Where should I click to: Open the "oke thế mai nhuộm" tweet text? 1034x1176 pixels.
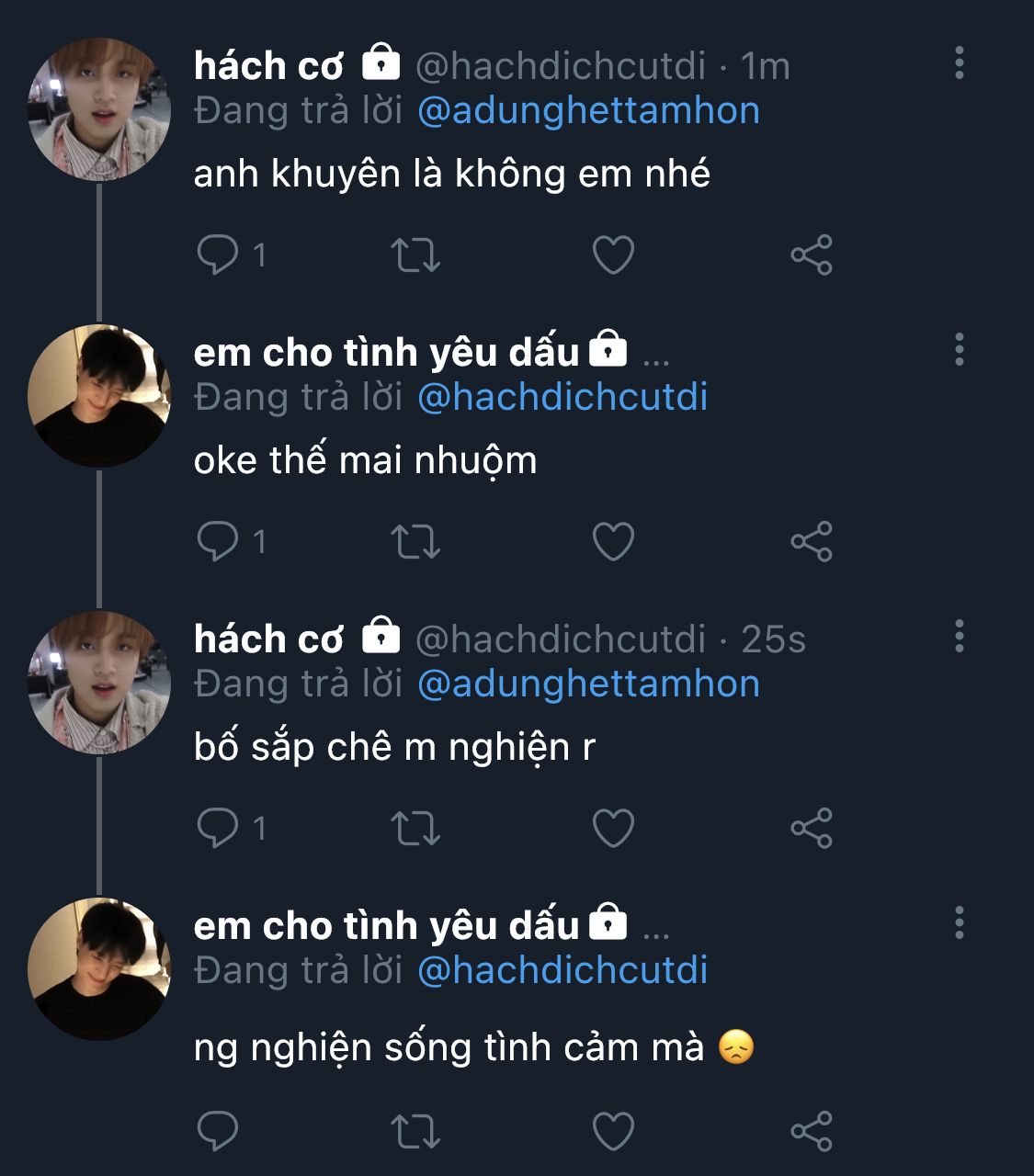coord(365,460)
